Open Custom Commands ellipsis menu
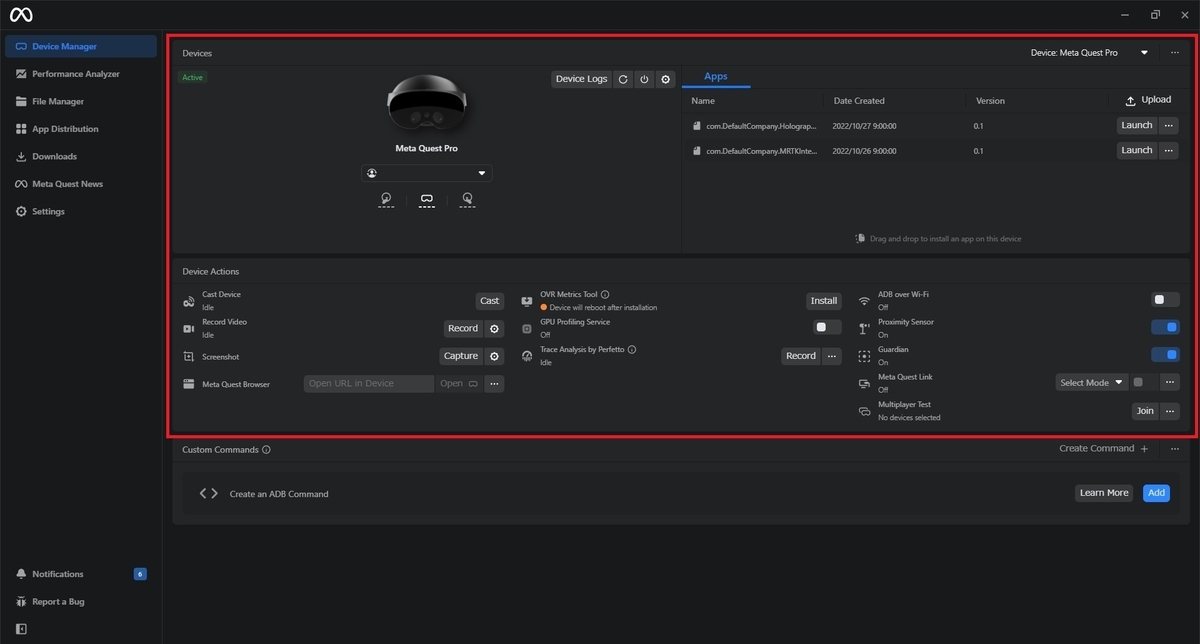1200x644 pixels. tap(1175, 449)
